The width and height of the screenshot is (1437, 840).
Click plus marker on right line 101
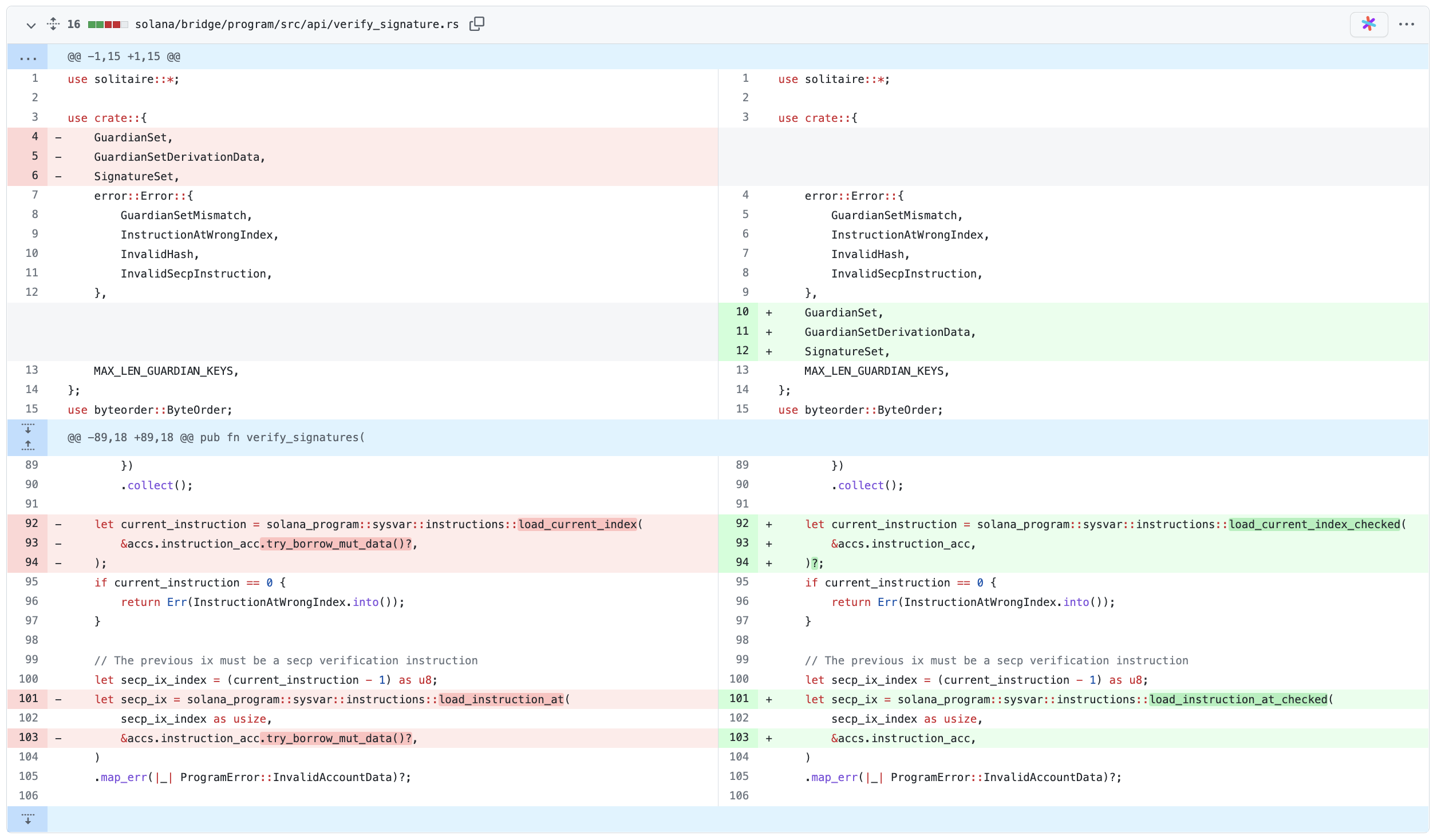(769, 699)
